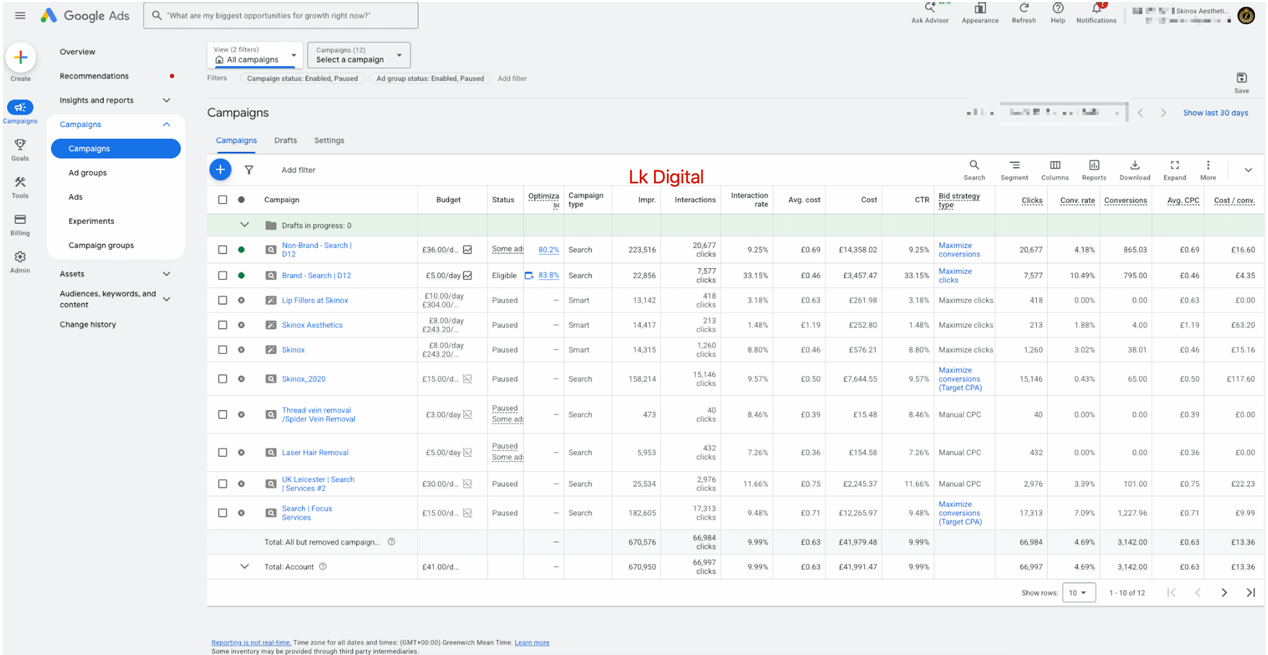
Task: Click the Create plus button
Action: point(21,58)
